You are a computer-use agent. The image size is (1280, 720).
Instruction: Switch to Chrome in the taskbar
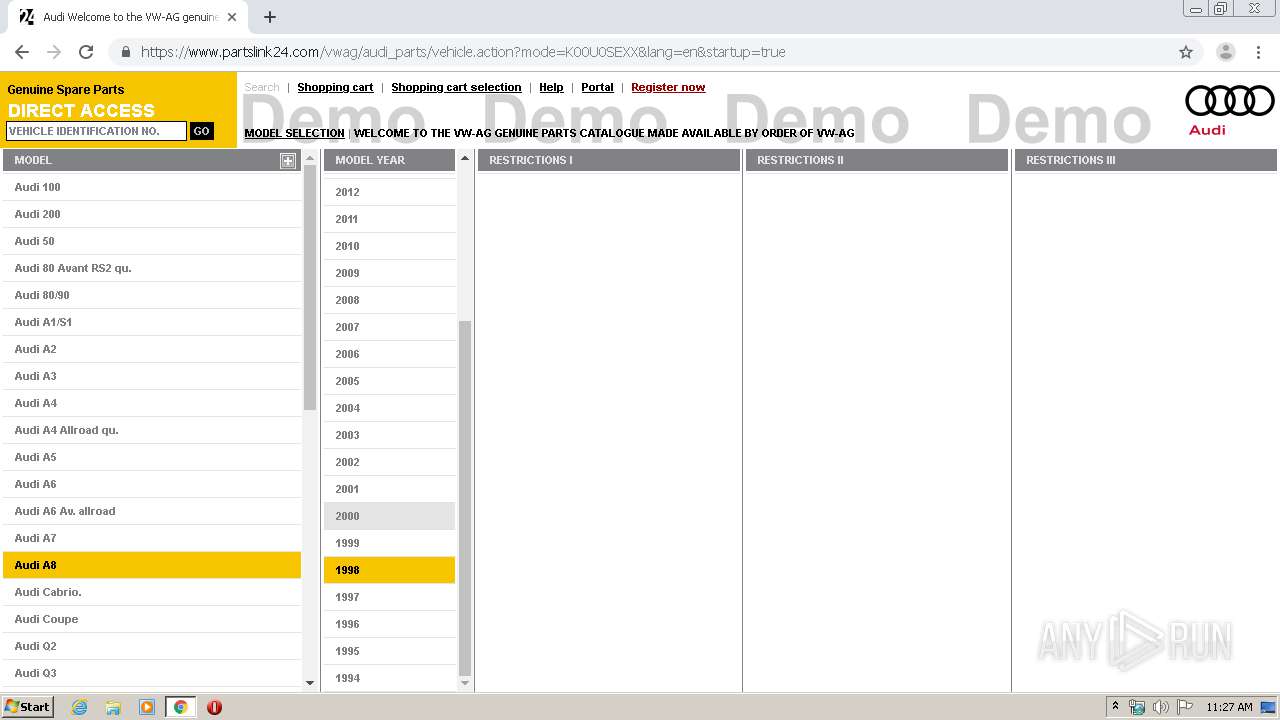180,707
